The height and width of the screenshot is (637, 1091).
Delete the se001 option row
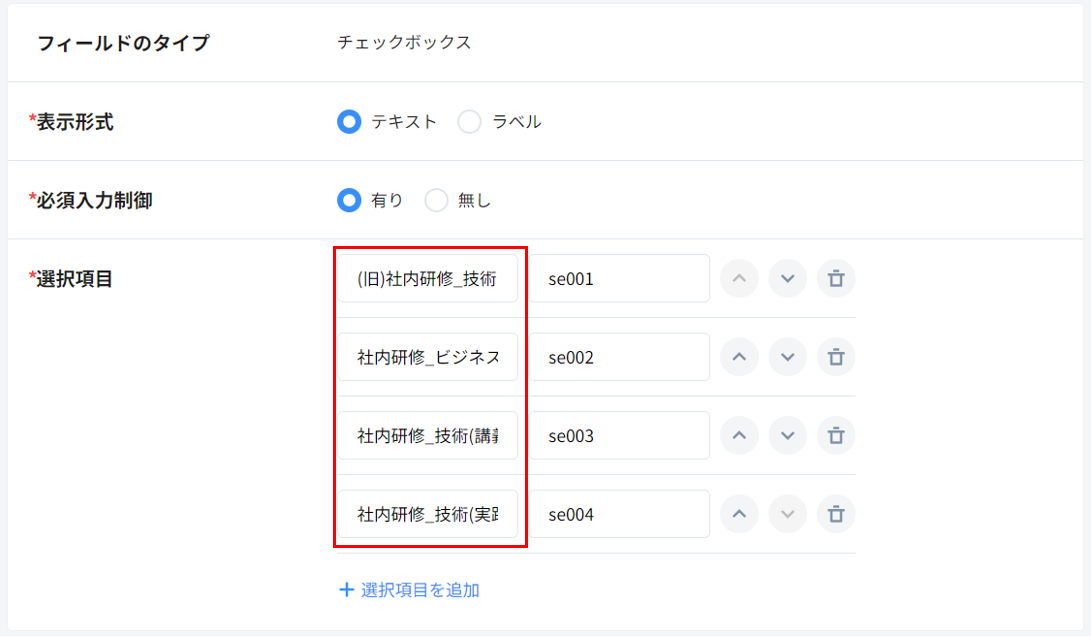click(x=836, y=279)
